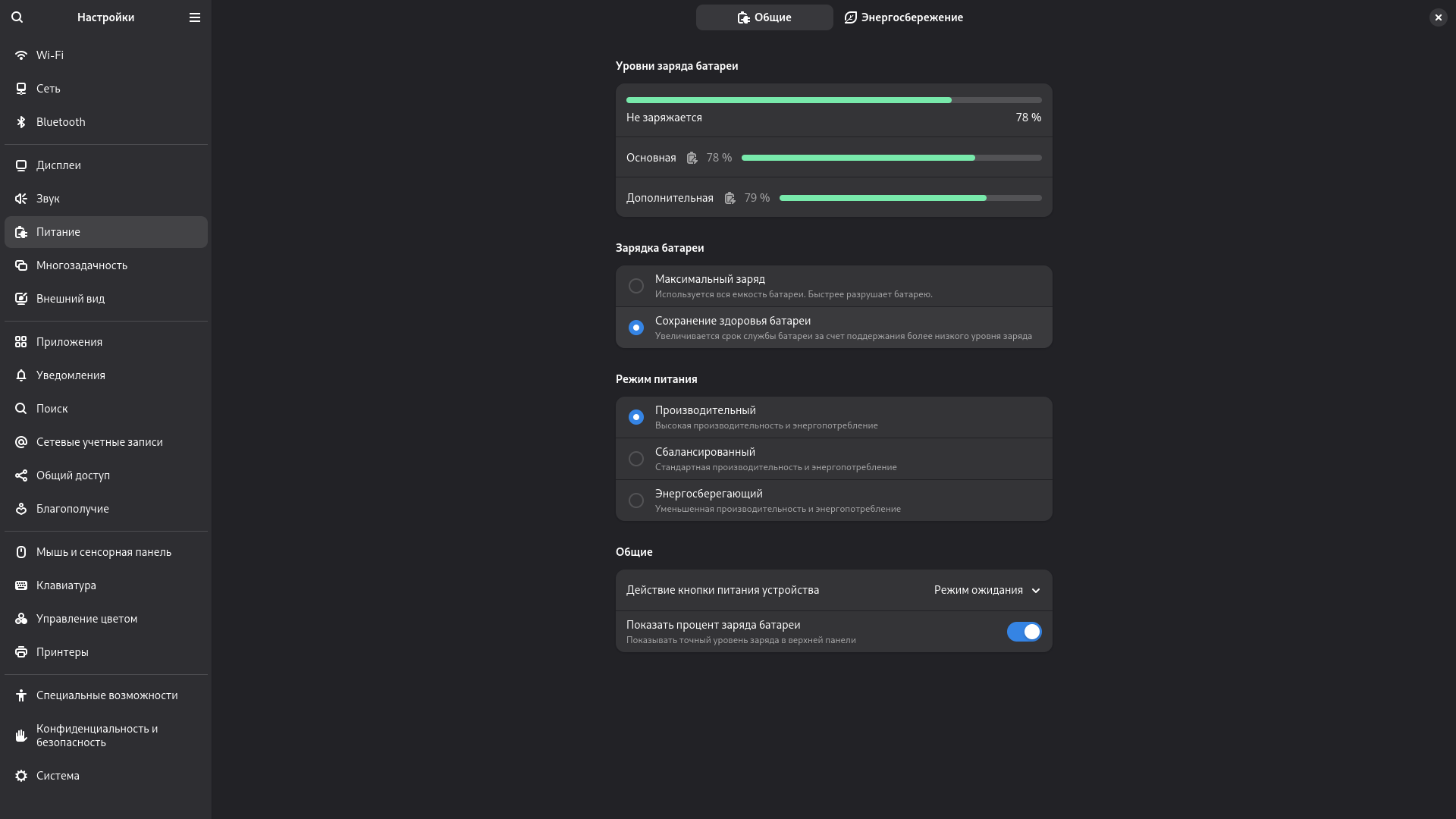Image resolution: width=1456 pixels, height=819 pixels.
Task: Click the Звук speaker icon in the sidebar
Action: pyautogui.click(x=21, y=199)
